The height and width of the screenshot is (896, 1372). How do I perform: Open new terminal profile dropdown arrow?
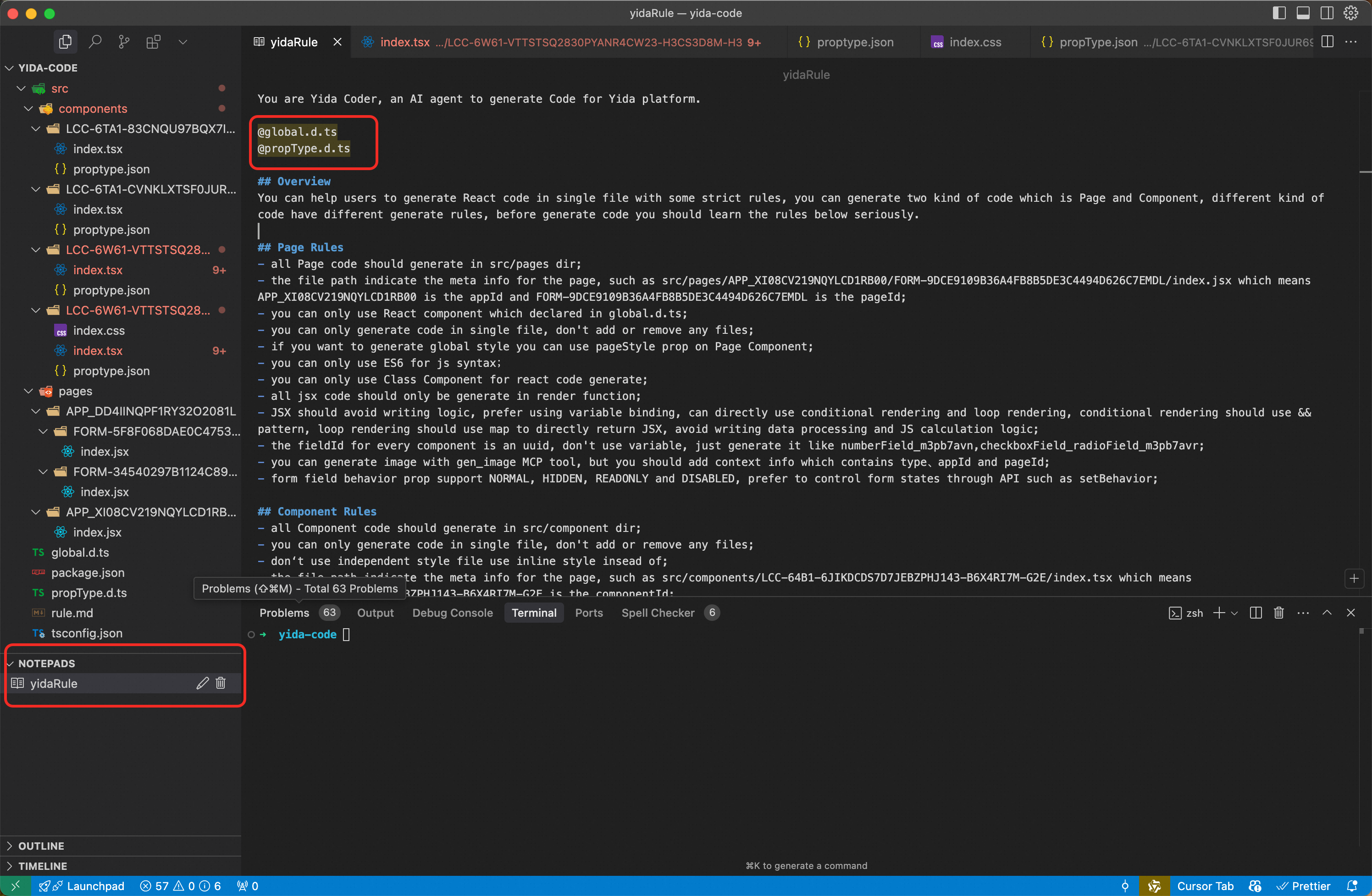point(1234,613)
